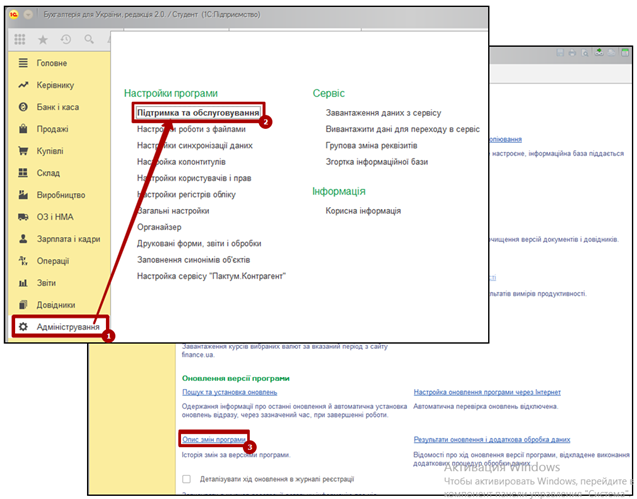Open the history clock icon
637x499 pixels.
pos(66,40)
